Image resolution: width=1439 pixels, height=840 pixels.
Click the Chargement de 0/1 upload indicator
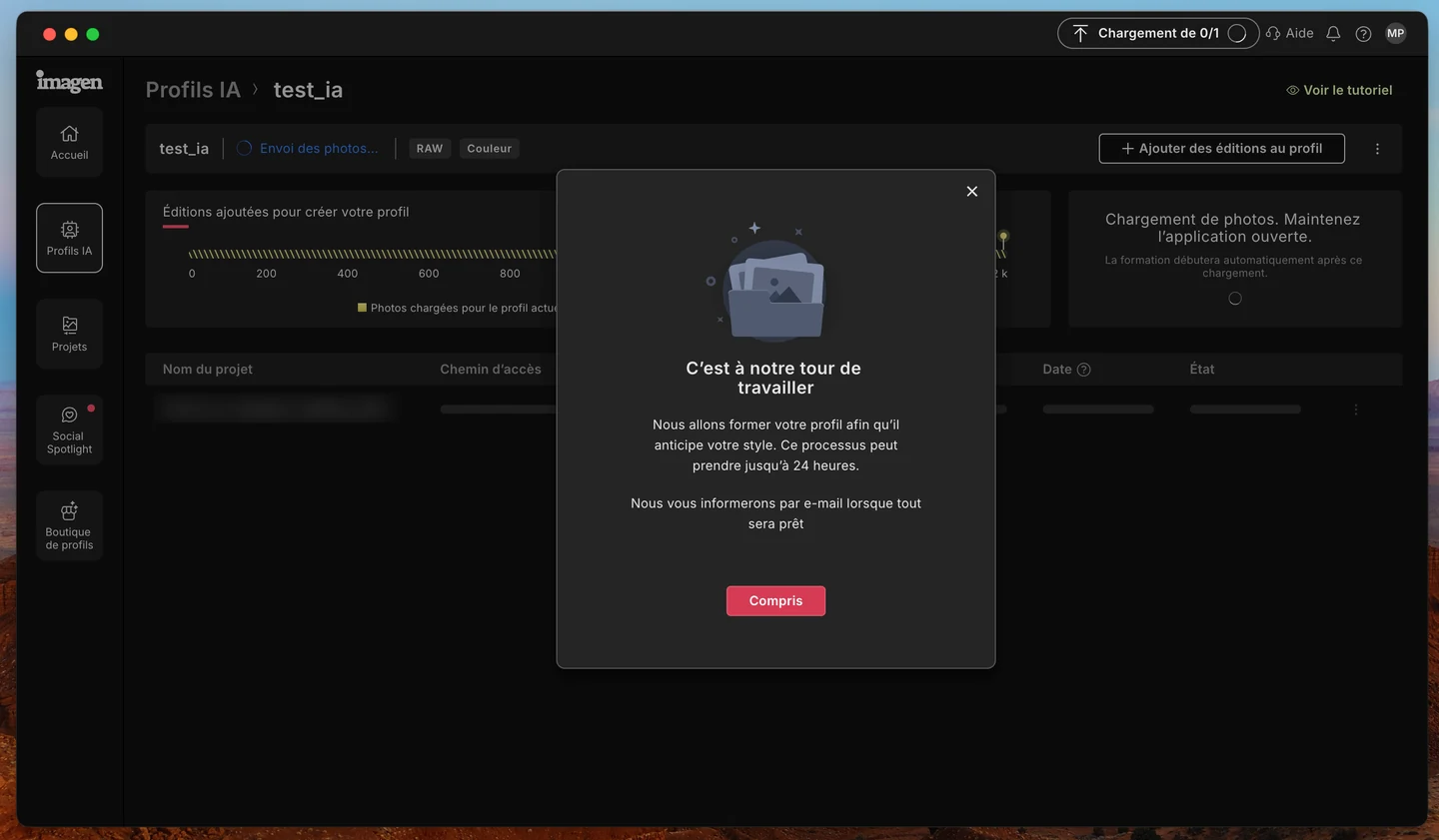click(x=1158, y=34)
